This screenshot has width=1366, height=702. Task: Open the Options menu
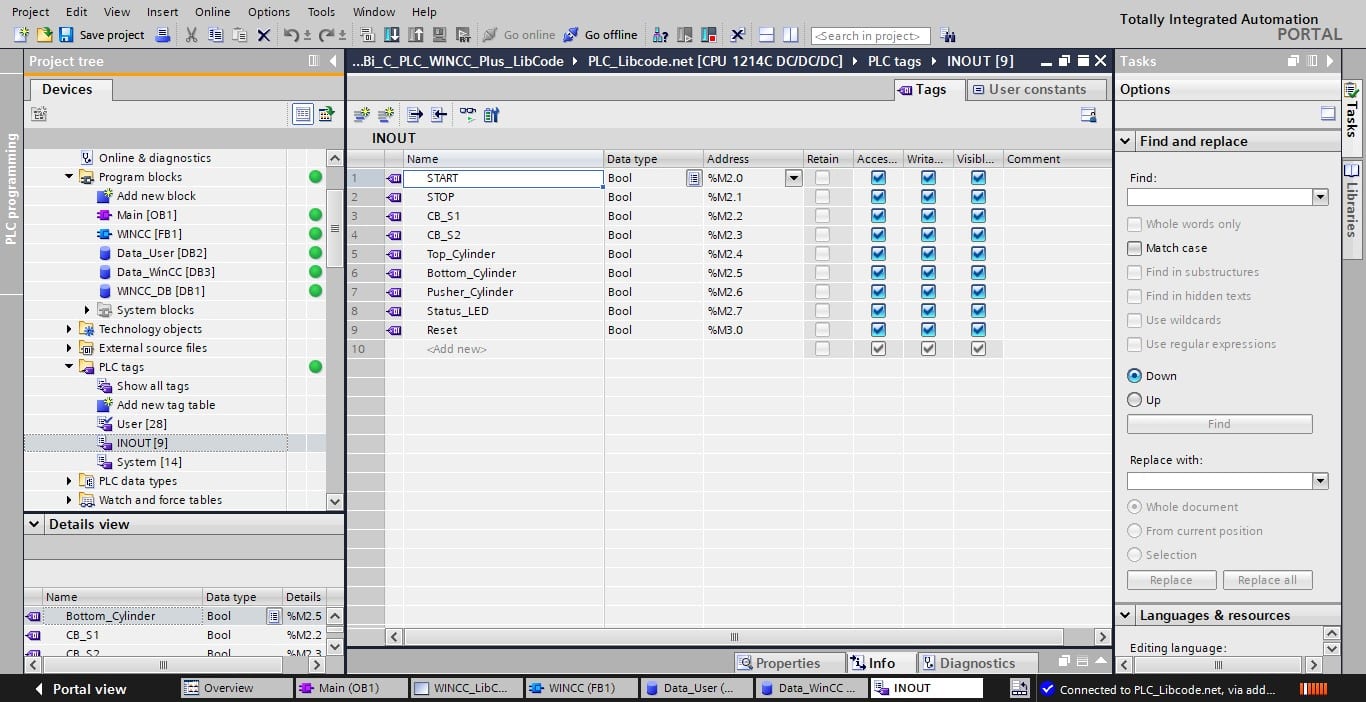click(x=269, y=12)
